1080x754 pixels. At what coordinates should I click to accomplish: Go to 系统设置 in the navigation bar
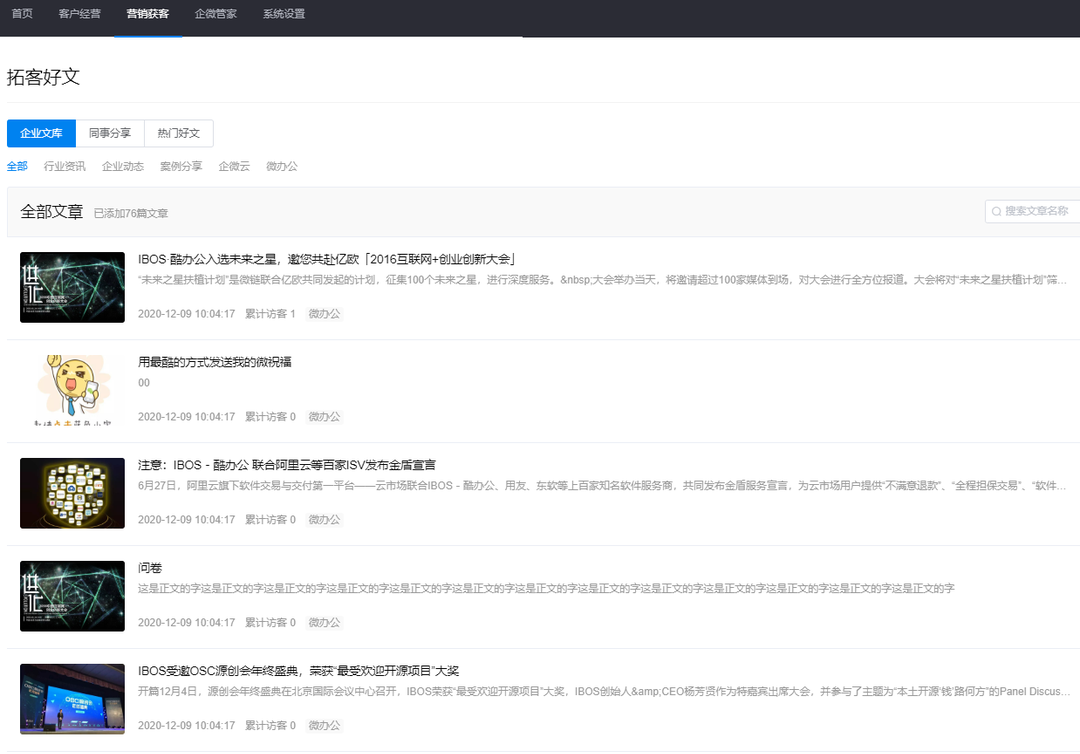(284, 14)
